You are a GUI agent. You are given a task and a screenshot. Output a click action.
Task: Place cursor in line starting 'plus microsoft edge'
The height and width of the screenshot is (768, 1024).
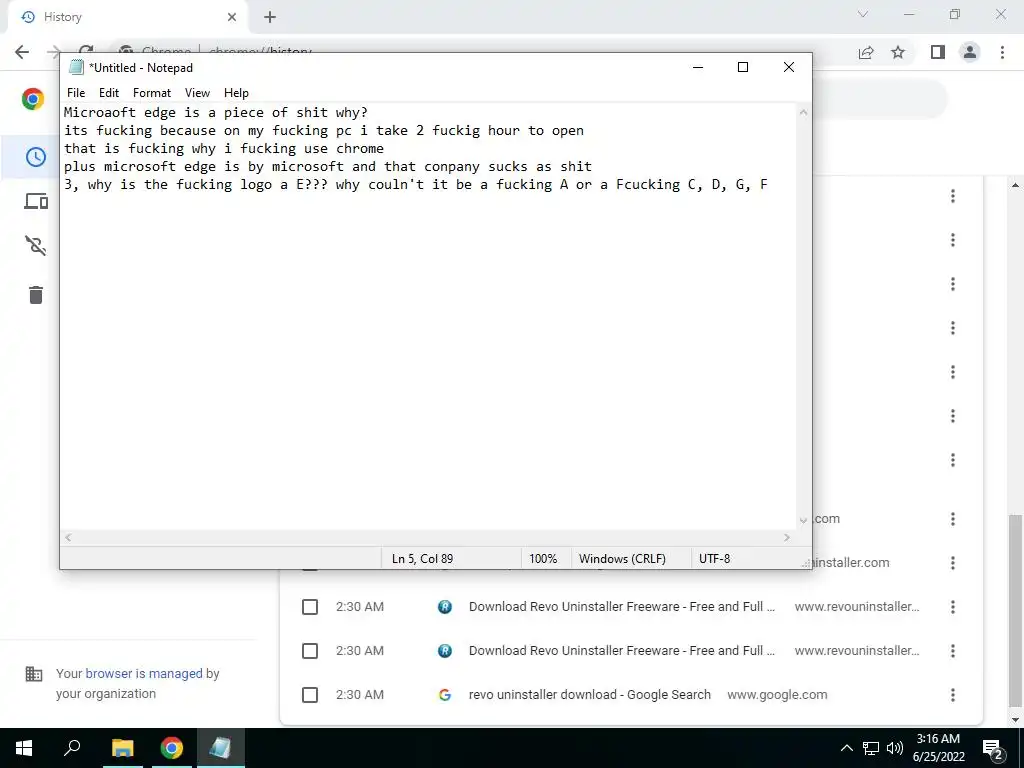pyautogui.click(x=328, y=167)
